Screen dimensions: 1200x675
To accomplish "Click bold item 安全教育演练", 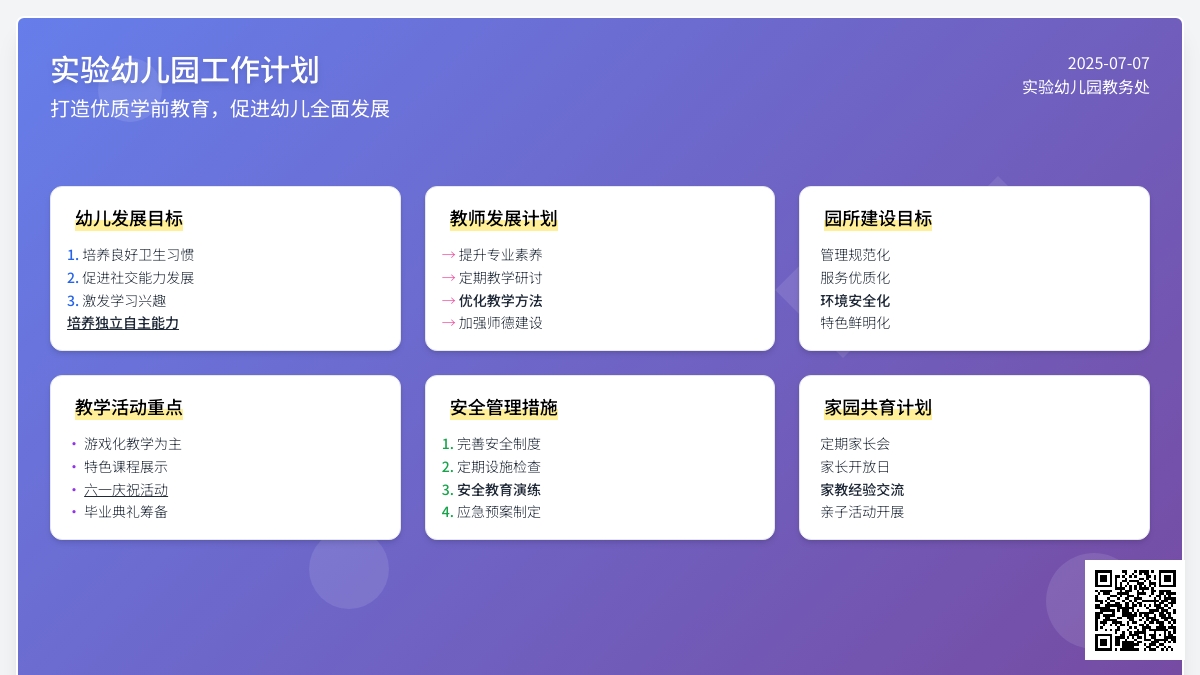I will coord(499,490).
